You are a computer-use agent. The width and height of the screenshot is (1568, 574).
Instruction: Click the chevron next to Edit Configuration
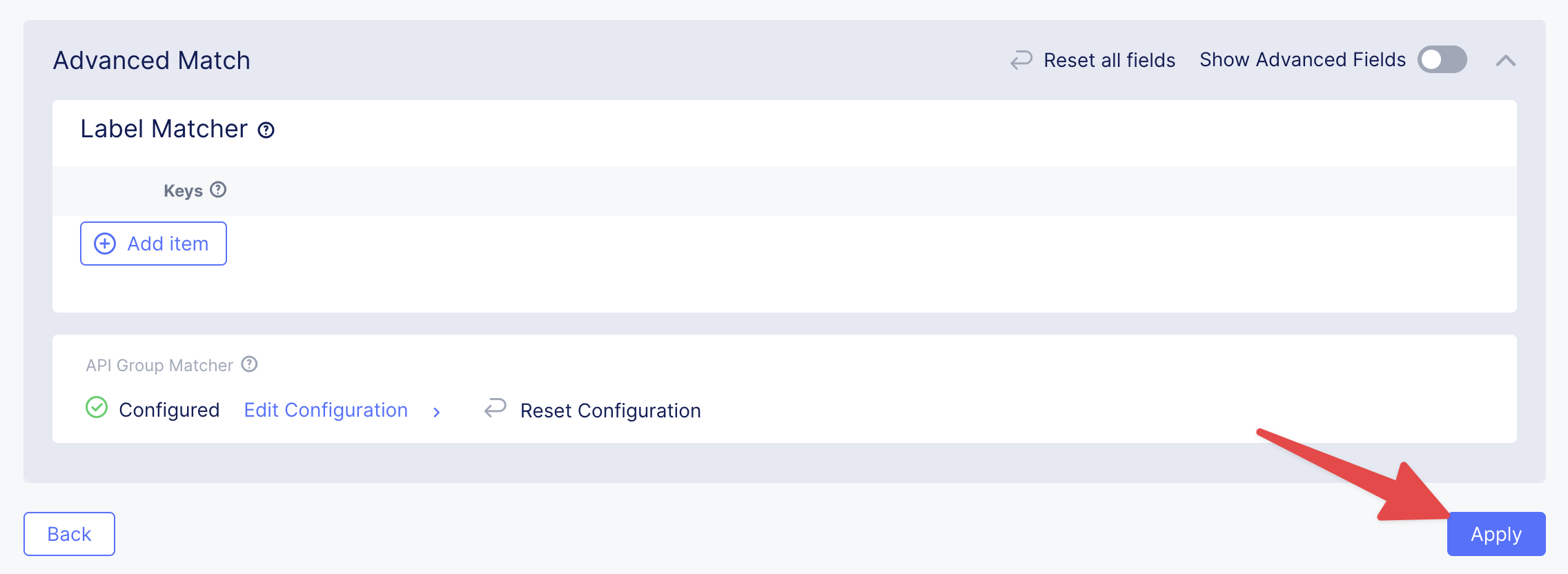pyautogui.click(x=436, y=412)
